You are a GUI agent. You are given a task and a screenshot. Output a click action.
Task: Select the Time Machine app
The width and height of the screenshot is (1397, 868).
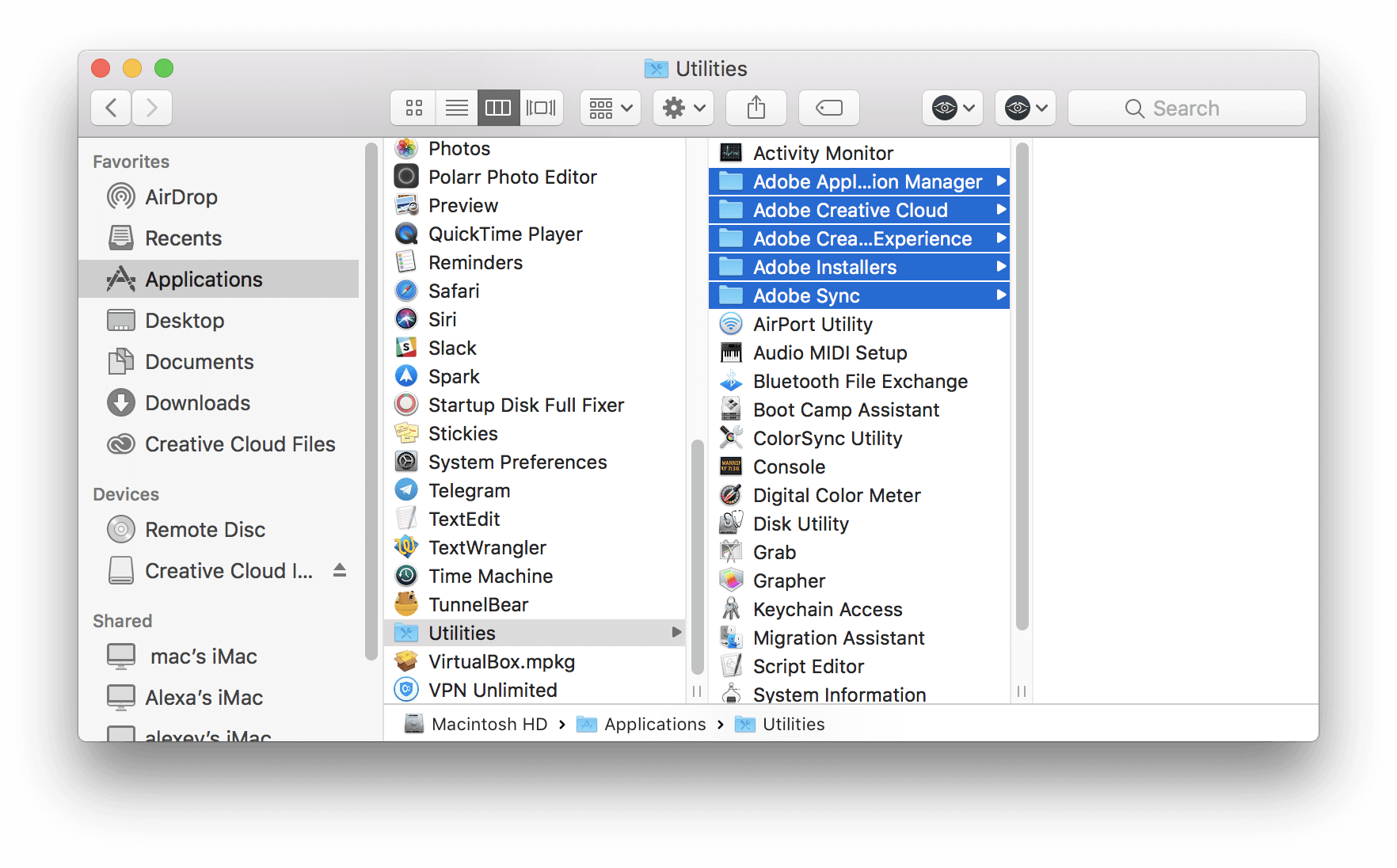(x=535, y=576)
